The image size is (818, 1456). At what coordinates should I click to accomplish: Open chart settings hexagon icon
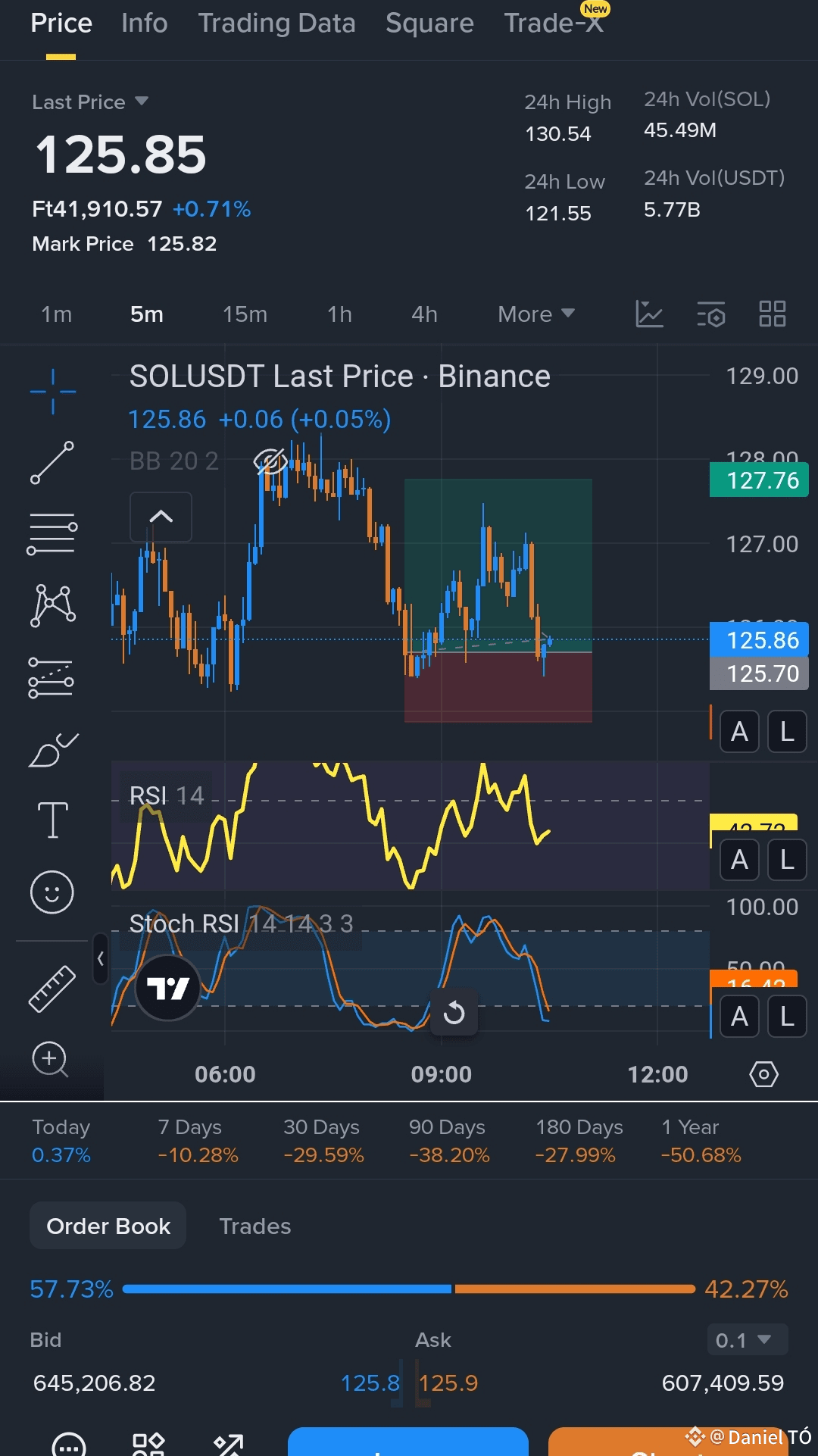click(763, 1074)
